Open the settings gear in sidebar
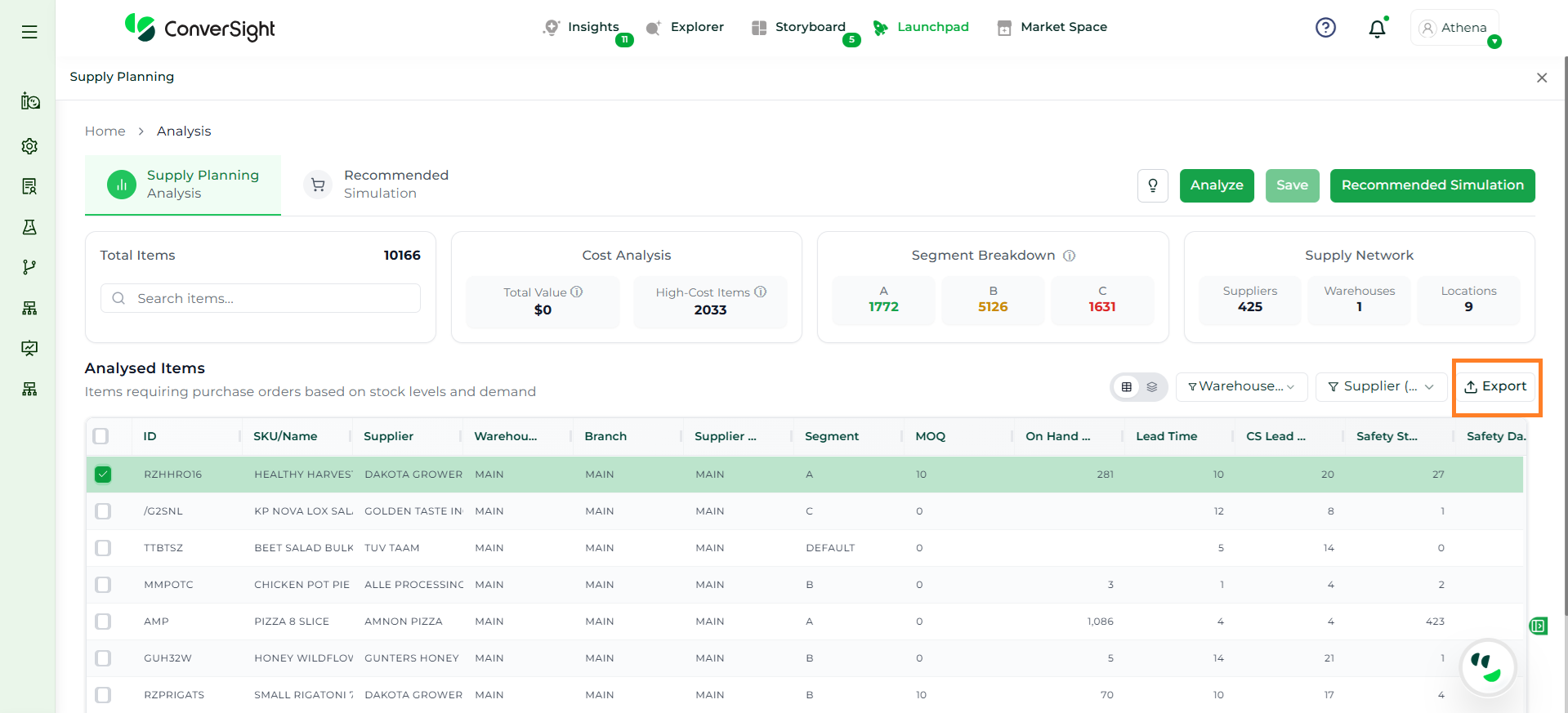The image size is (1568, 713). [x=29, y=146]
